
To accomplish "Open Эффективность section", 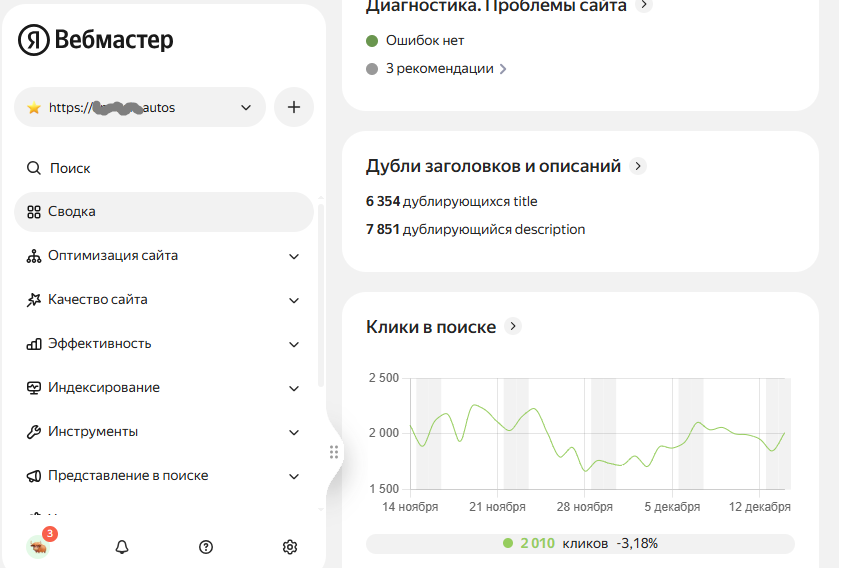I will pyautogui.click(x=164, y=344).
